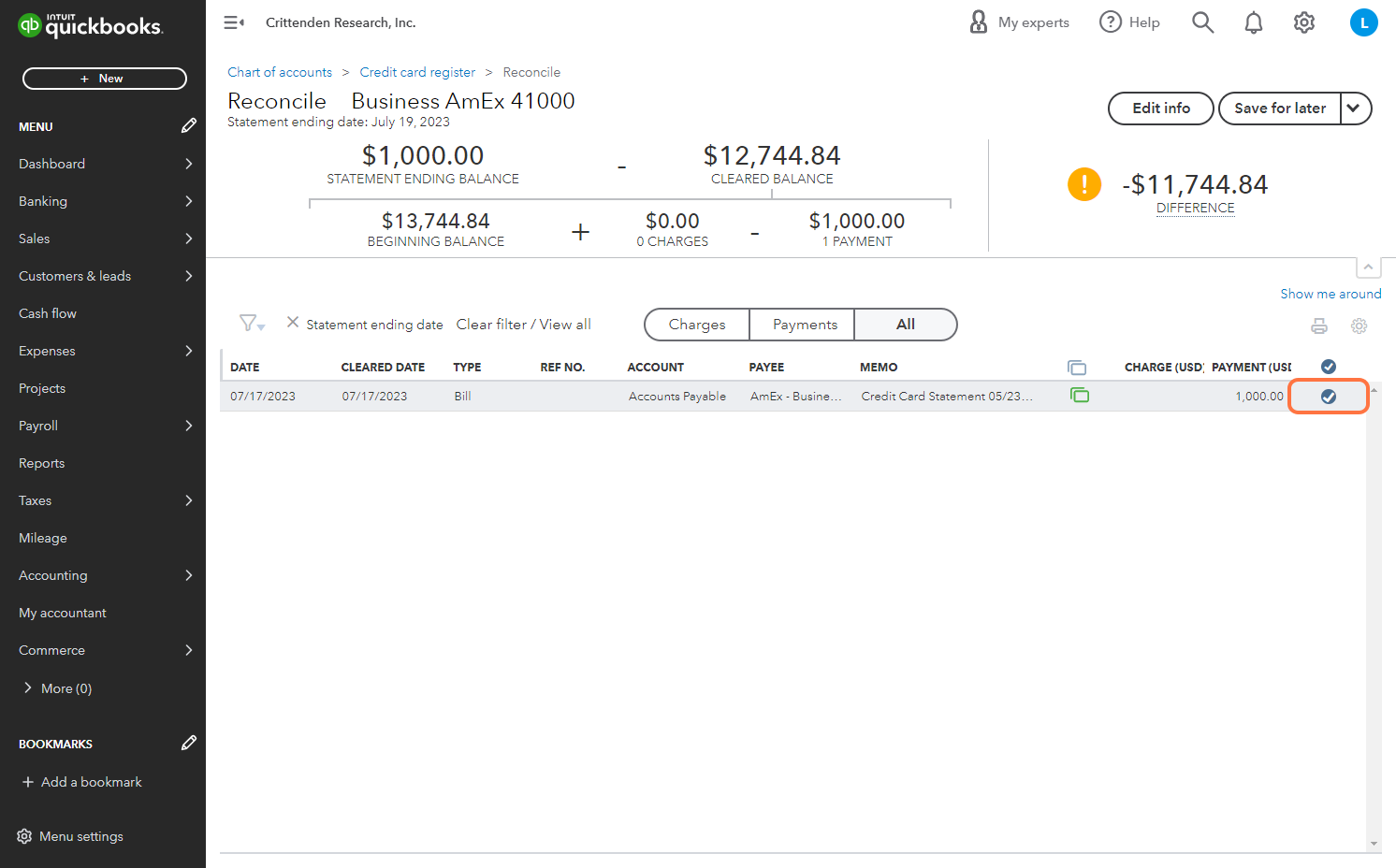Image resolution: width=1396 pixels, height=868 pixels.
Task: Add a bookmark
Action: (82, 782)
